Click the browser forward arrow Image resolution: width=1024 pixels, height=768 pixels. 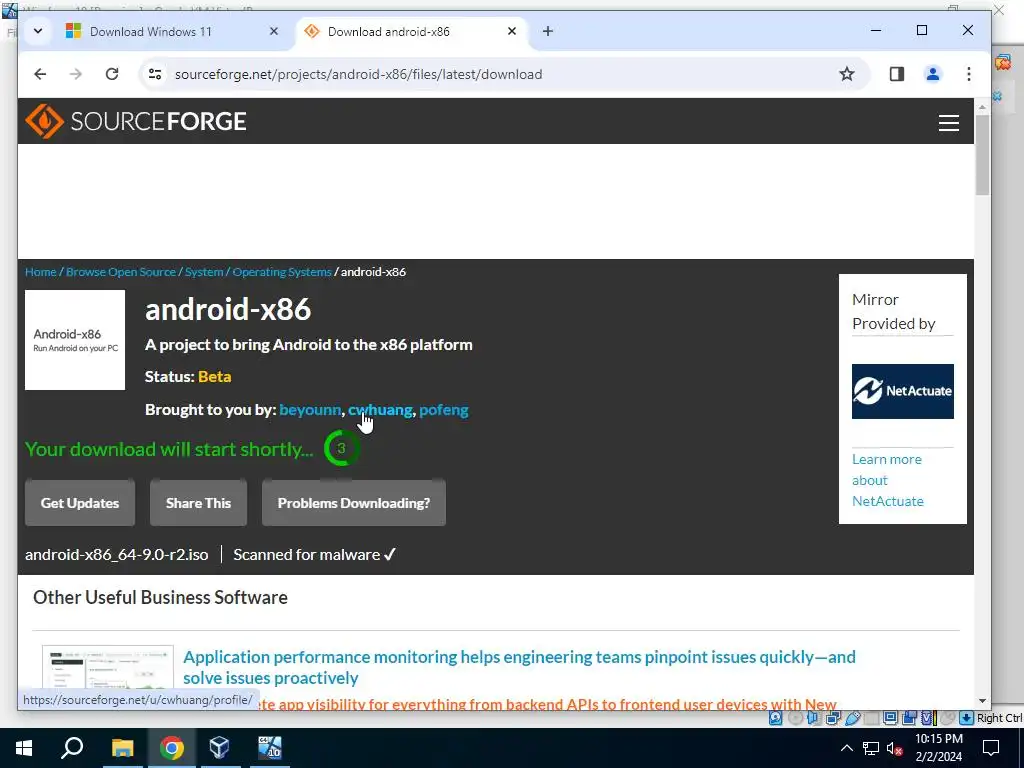click(76, 74)
